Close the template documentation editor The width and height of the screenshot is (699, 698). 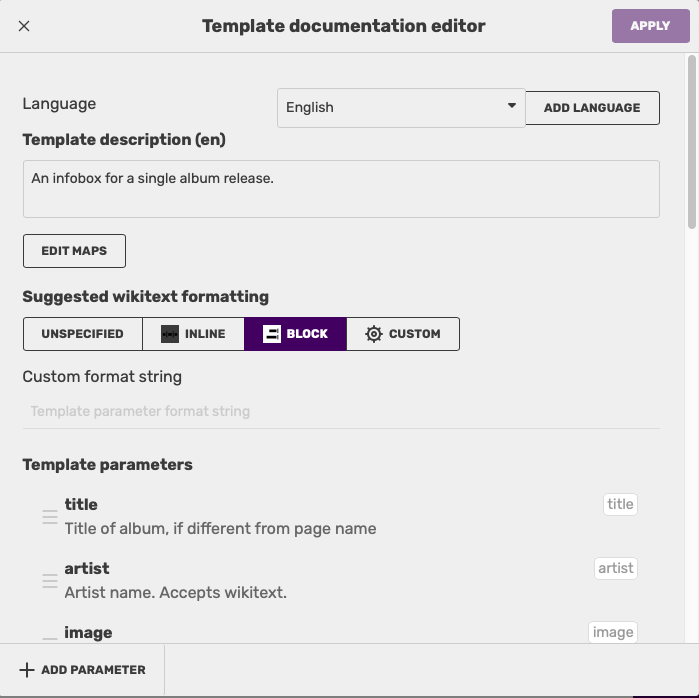click(x=24, y=26)
